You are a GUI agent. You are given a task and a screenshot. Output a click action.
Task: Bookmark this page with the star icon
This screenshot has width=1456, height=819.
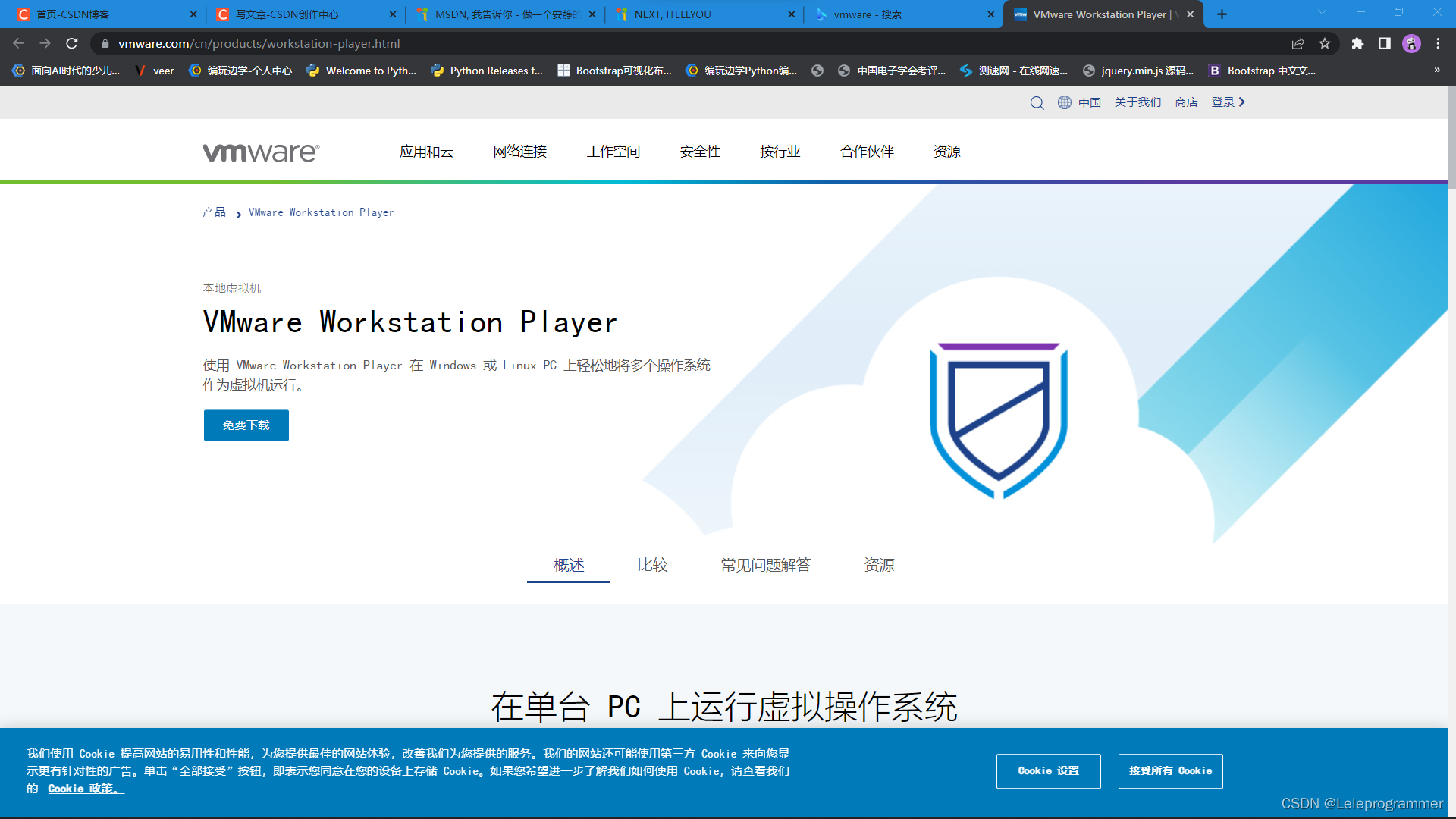1325,44
